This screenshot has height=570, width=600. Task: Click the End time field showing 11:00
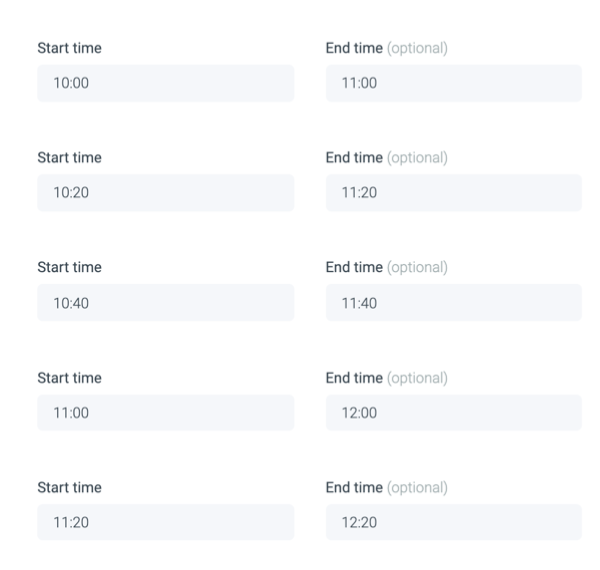pos(453,83)
